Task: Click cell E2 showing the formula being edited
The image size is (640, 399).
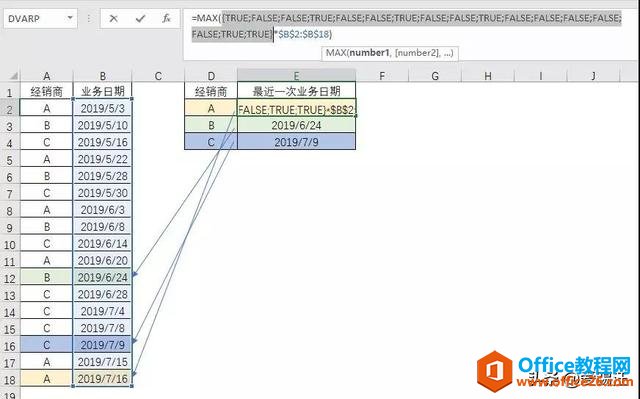Action: click(296, 109)
